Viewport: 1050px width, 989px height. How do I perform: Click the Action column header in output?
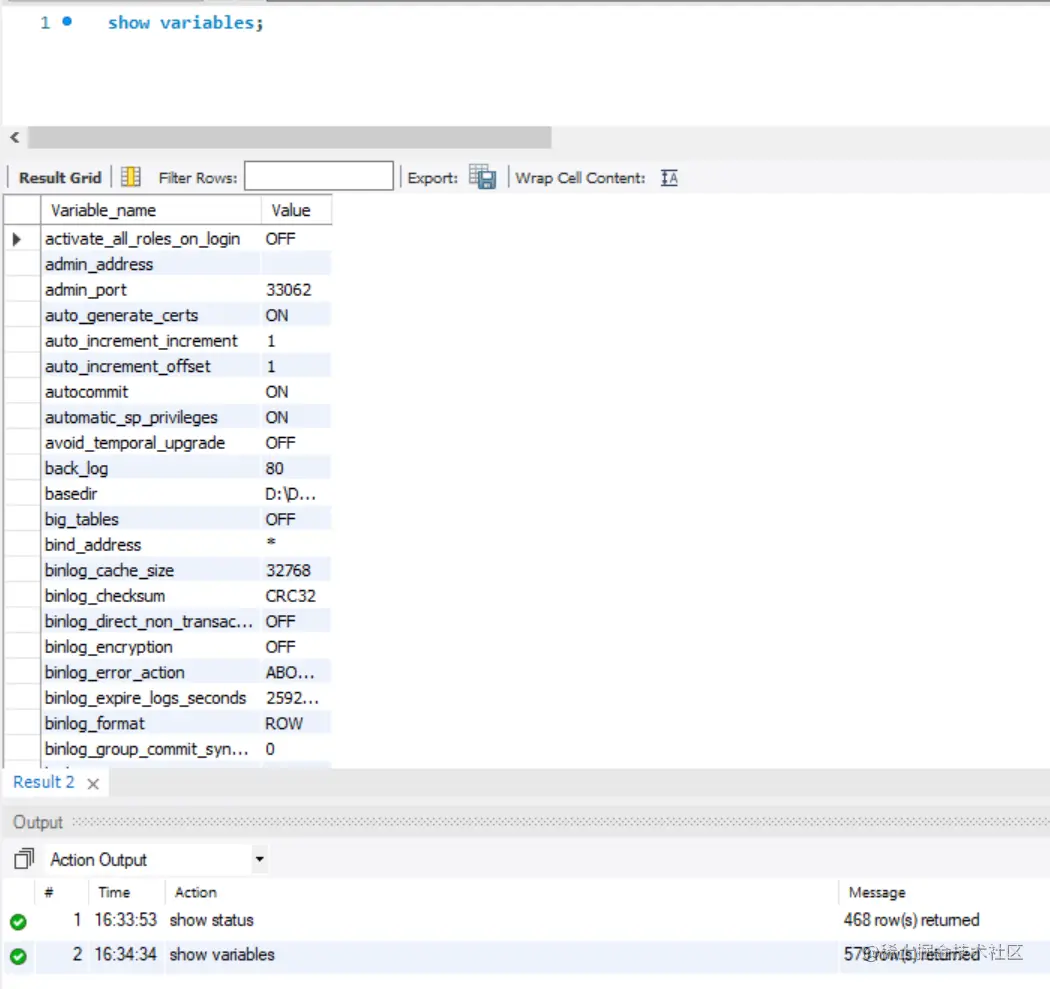click(x=196, y=892)
